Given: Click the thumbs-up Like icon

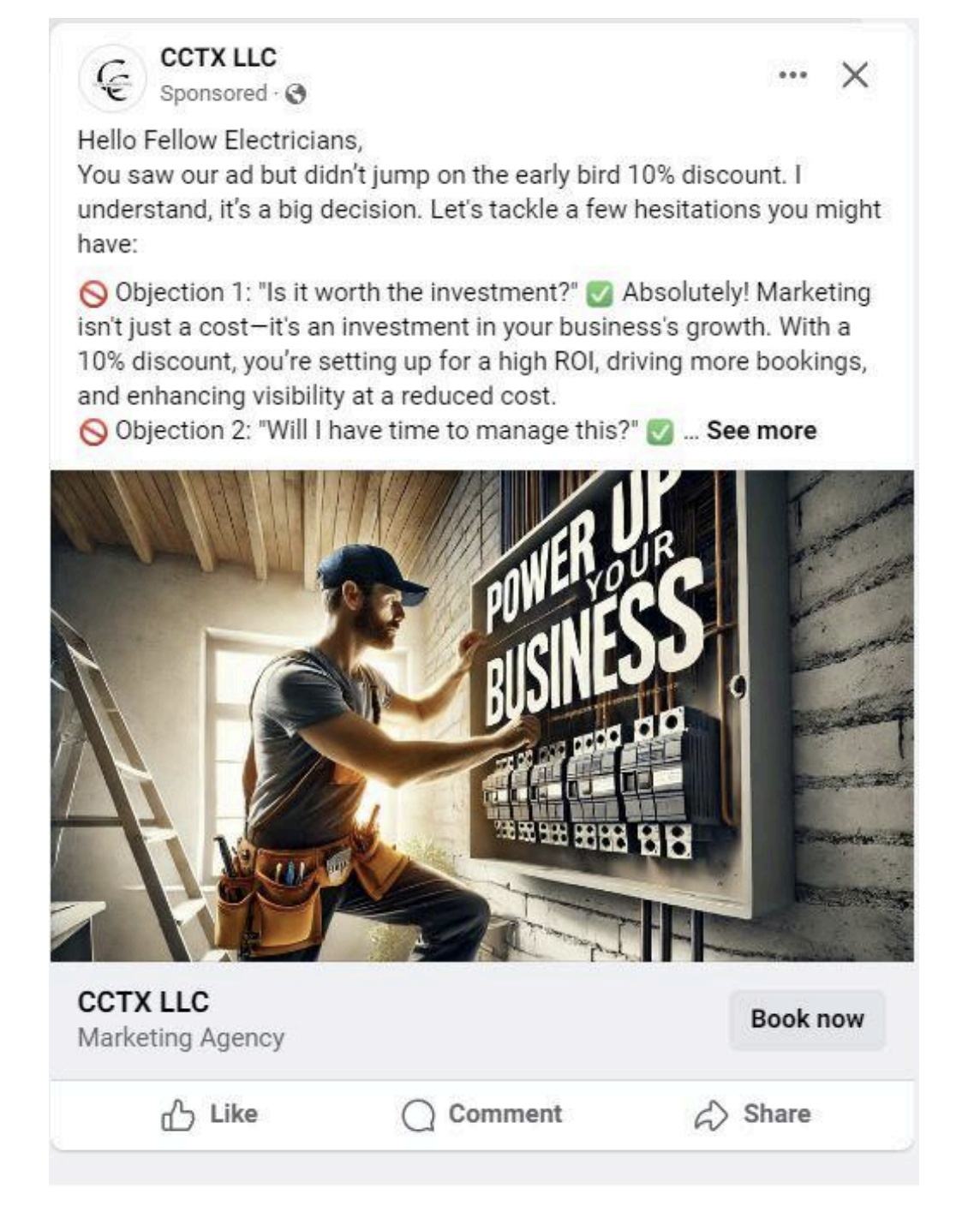Looking at the screenshot, I should tap(177, 1115).
